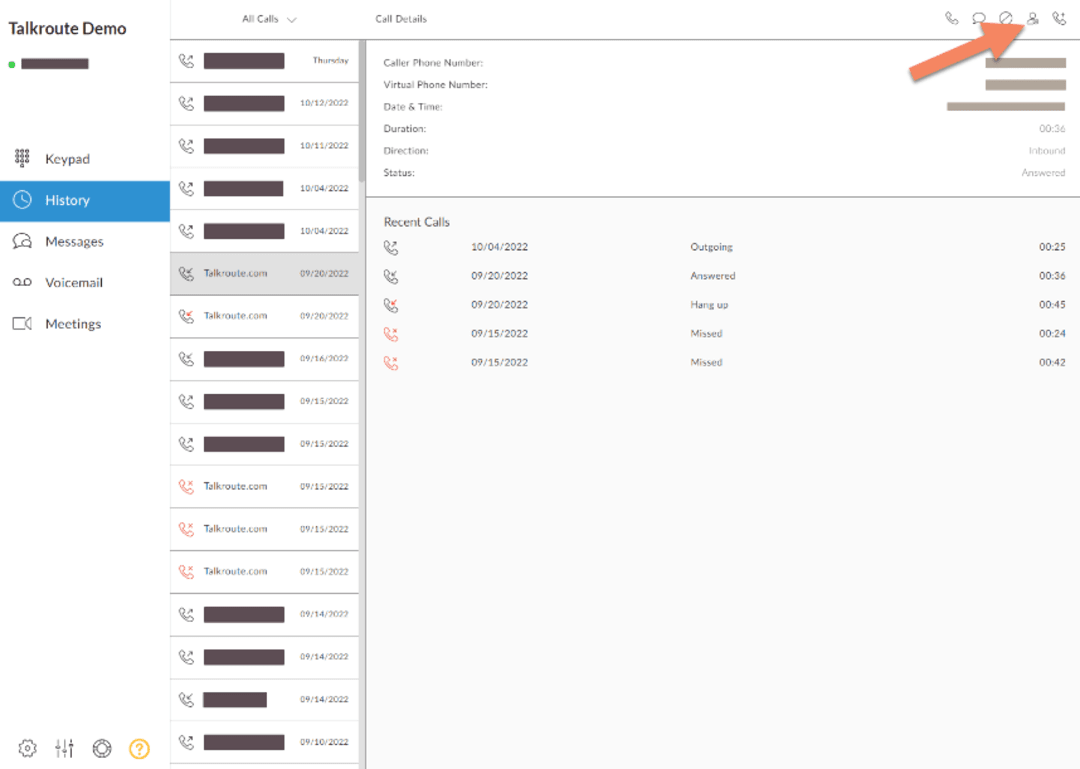Open audio settings via the sliders icon
Screen dimensions: 1080x769
[64, 747]
